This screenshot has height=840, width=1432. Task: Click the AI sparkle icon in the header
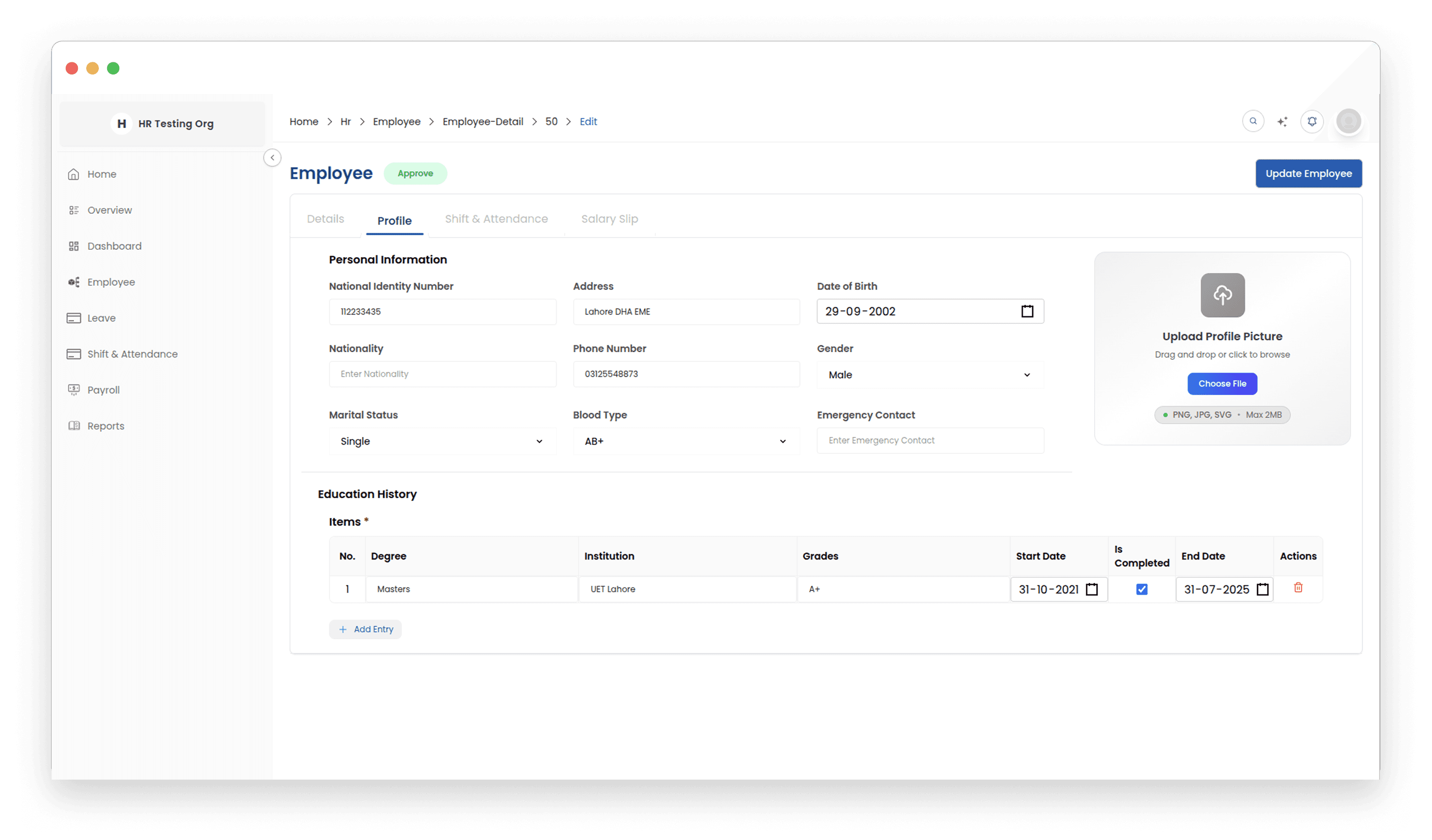(x=1283, y=121)
